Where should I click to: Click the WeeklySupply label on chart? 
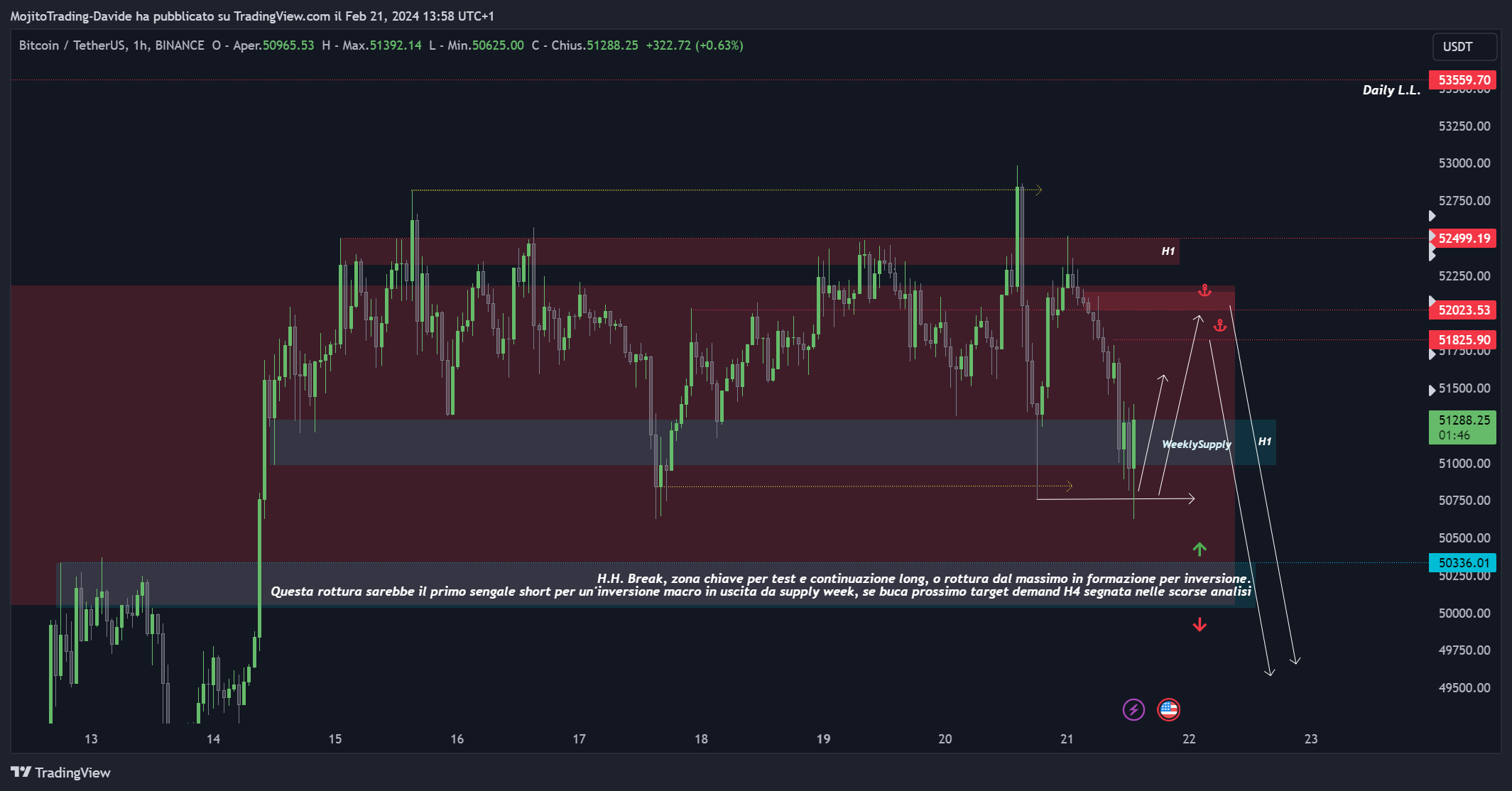[x=1197, y=444]
